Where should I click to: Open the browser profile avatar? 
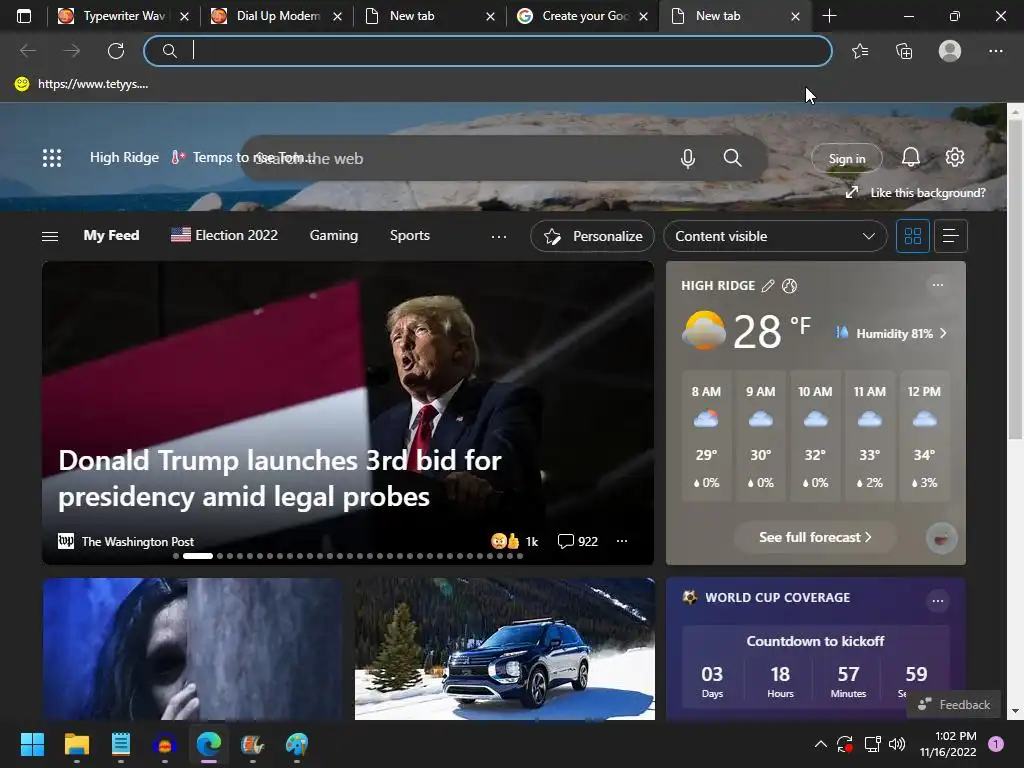coord(950,51)
